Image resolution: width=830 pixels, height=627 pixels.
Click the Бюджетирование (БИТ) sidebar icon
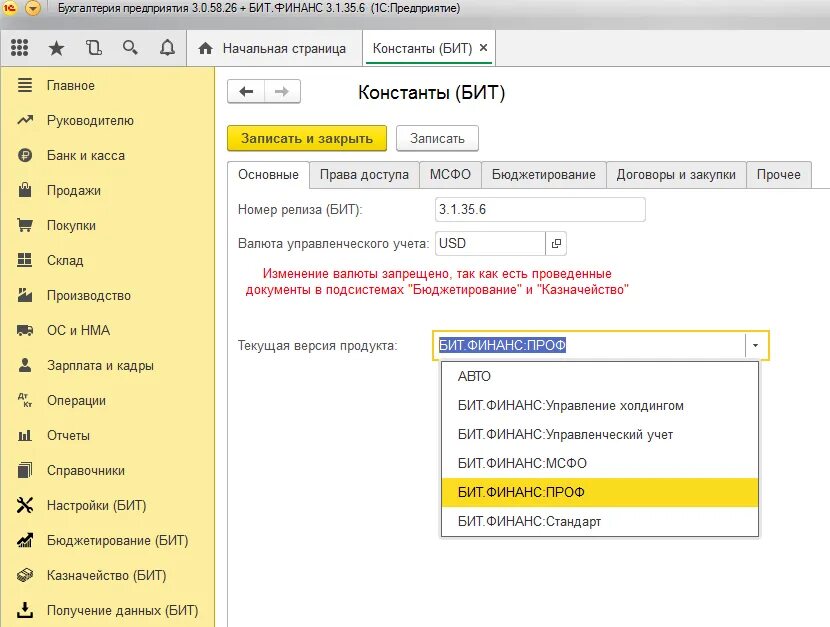[25, 540]
